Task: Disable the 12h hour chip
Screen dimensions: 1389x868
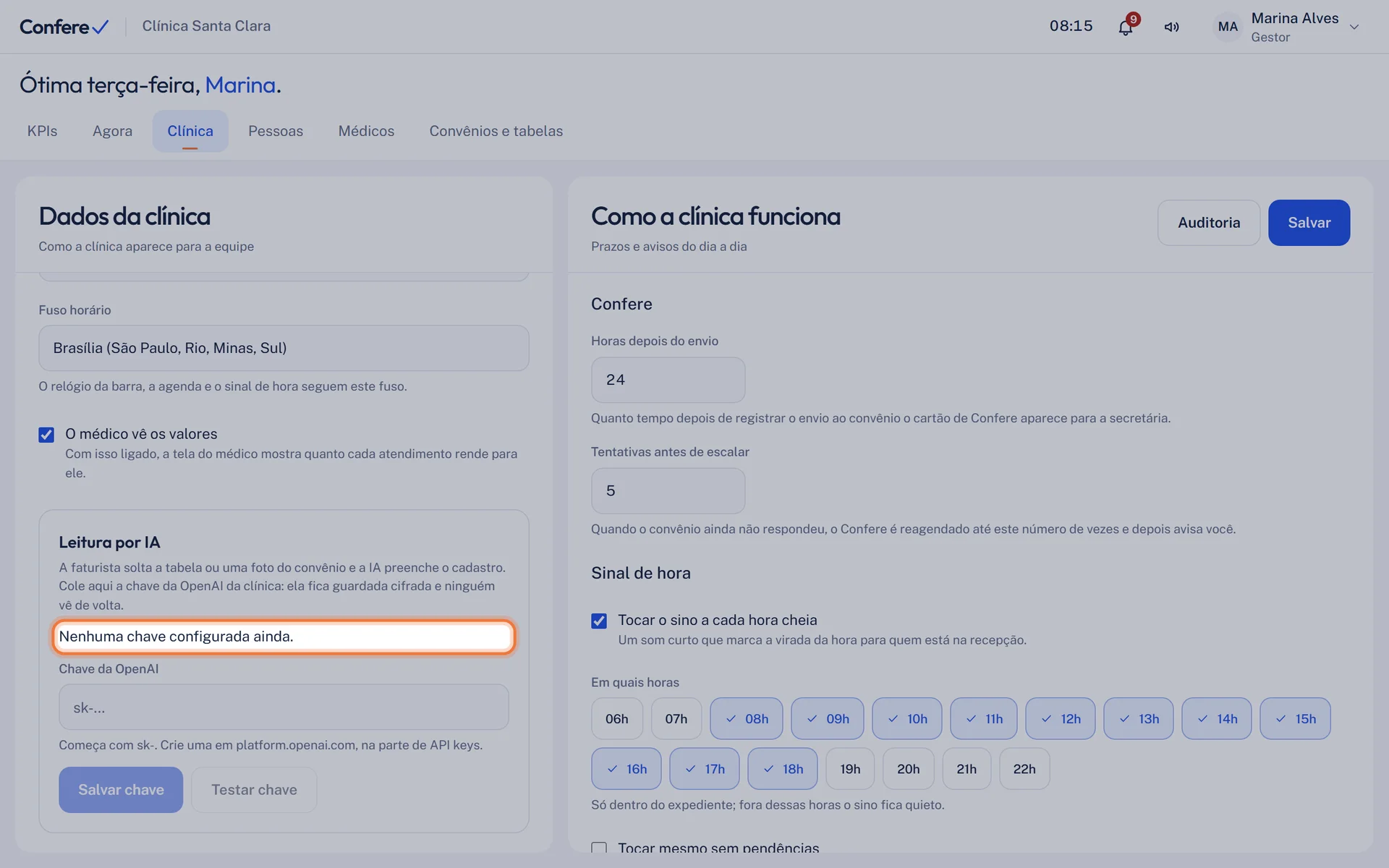Action: [x=1061, y=718]
